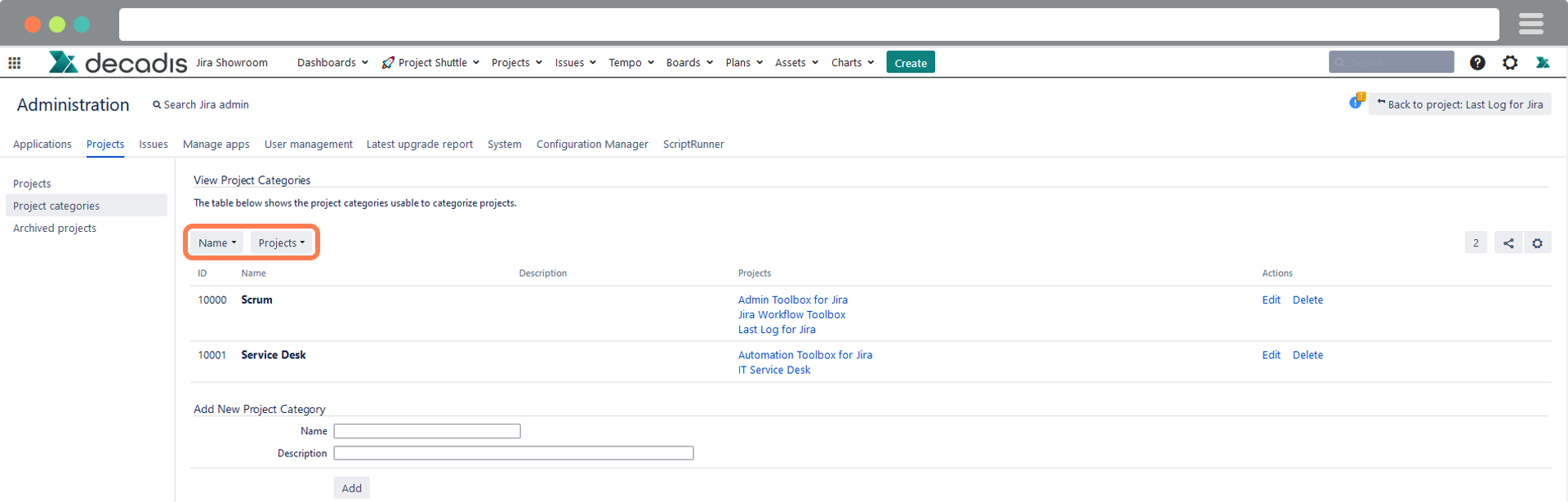
Task: Delete the Service Desk category
Action: [1307, 355]
